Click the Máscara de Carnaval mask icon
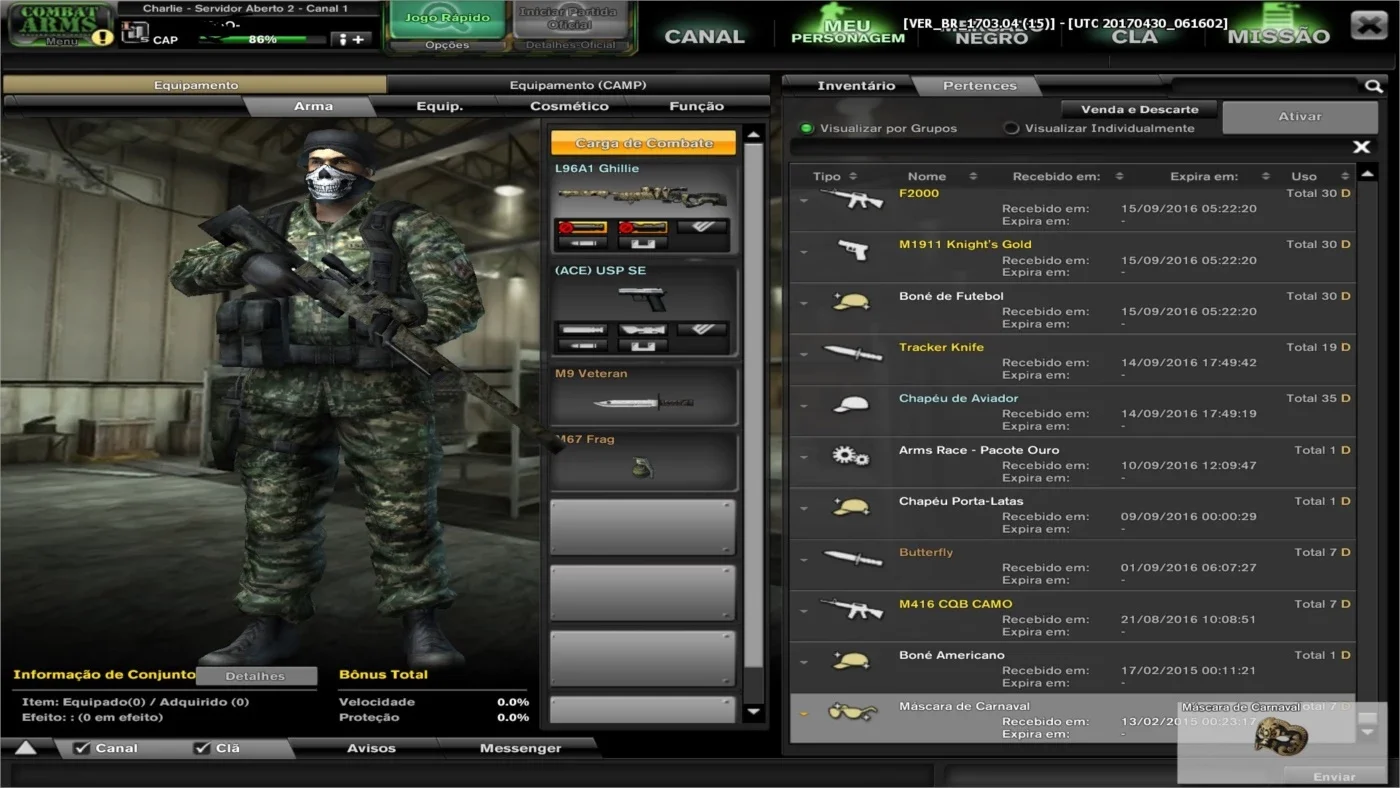Image resolution: width=1400 pixels, height=788 pixels. (852, 712)
